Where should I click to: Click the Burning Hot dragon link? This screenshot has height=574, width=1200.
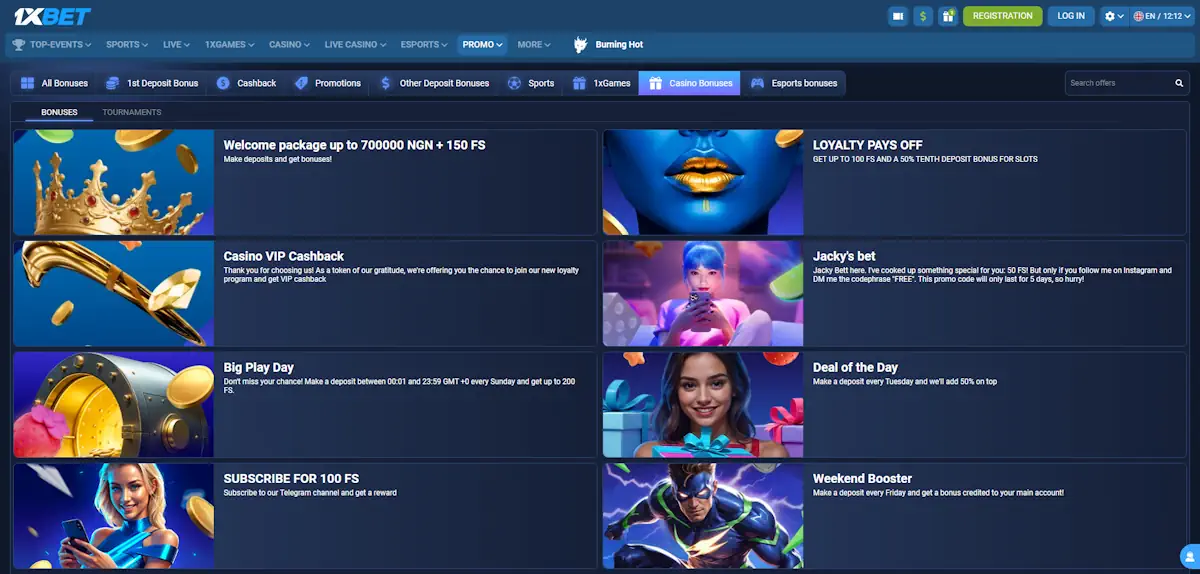[x=608, y=45]
